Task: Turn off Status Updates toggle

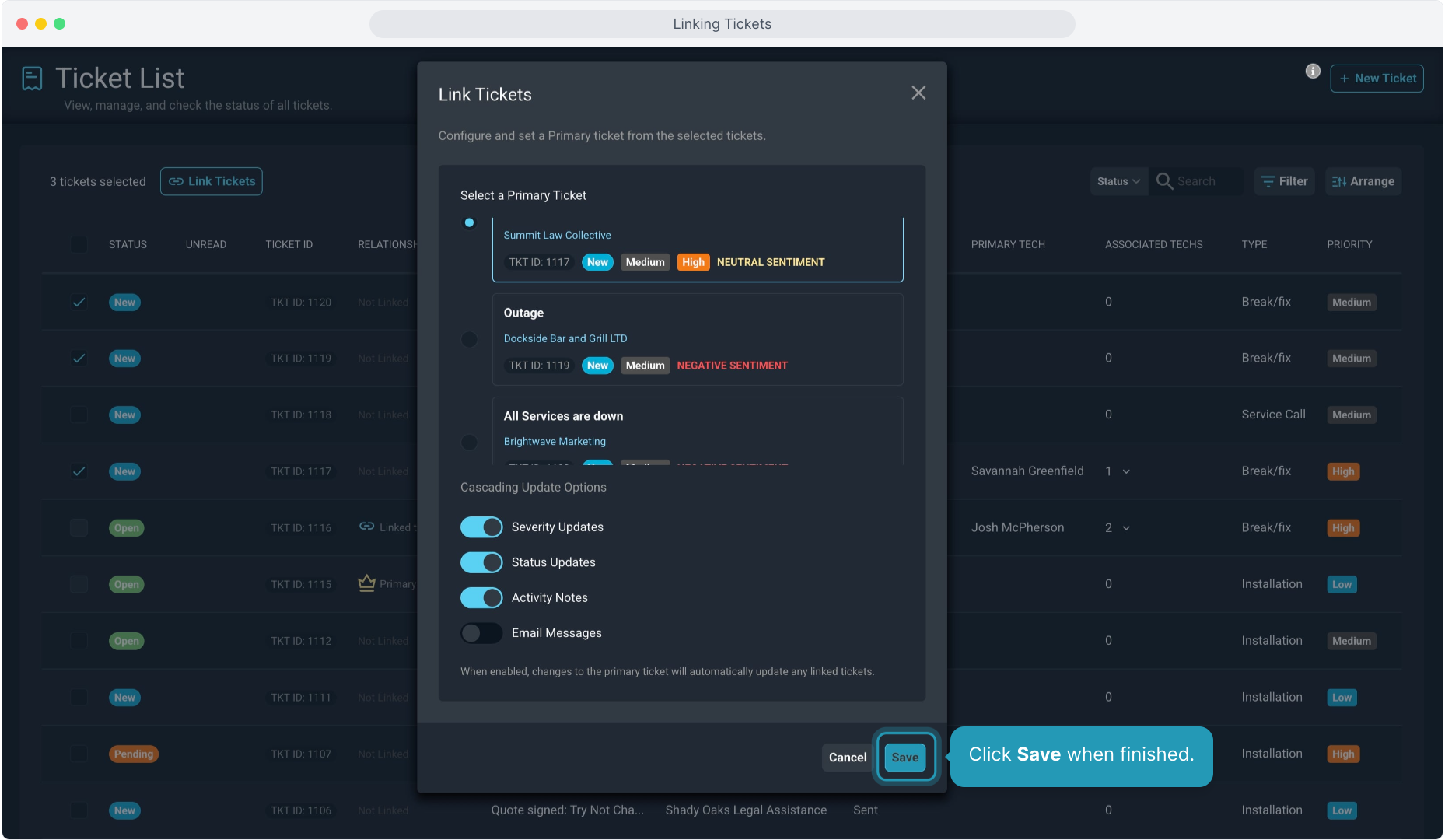Action: (x=481, y=562)
